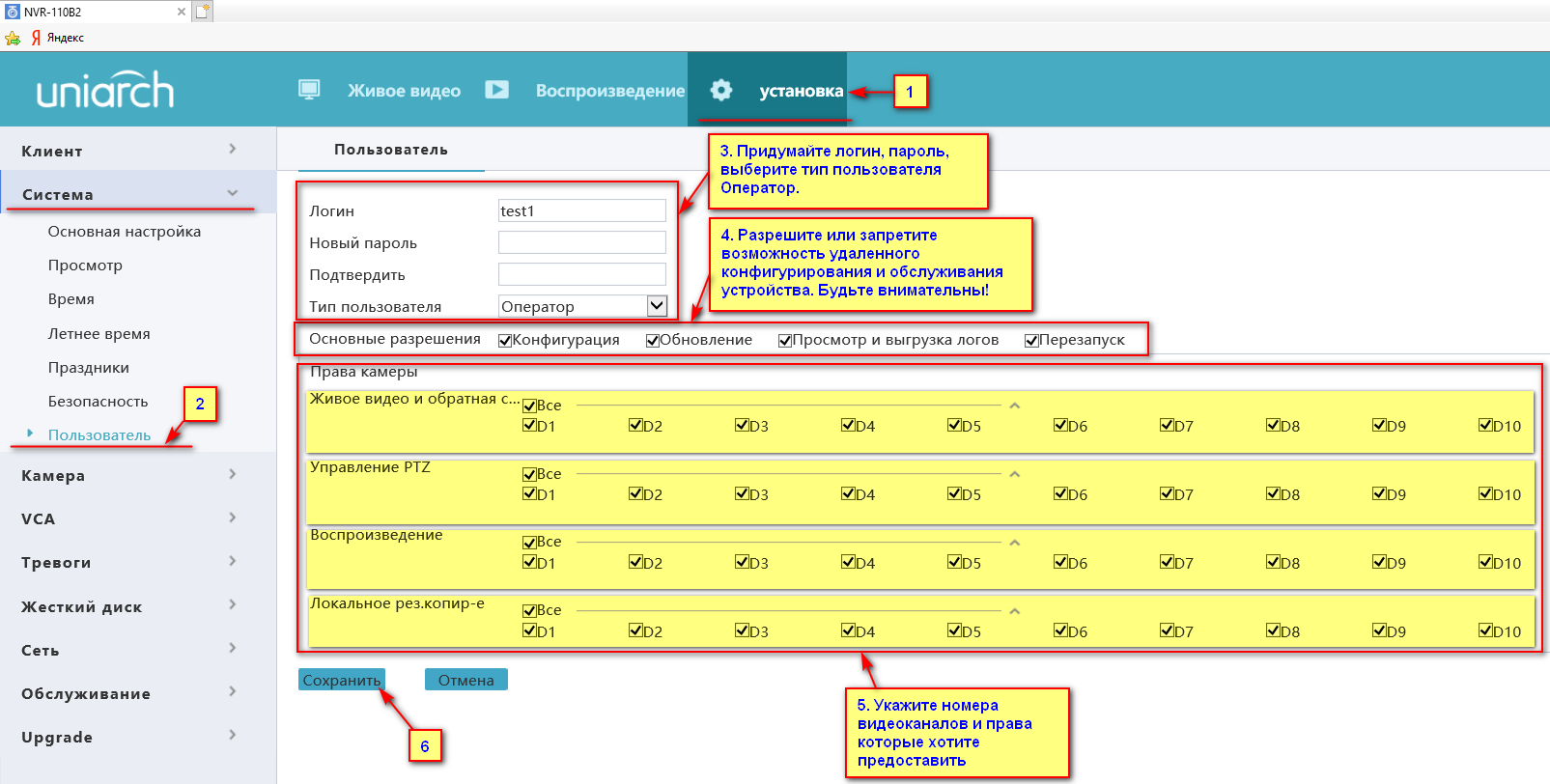This screenshot has width=1550, height=784.
Task: Expand the VCA menu section
Action: [x=137, y=518]
